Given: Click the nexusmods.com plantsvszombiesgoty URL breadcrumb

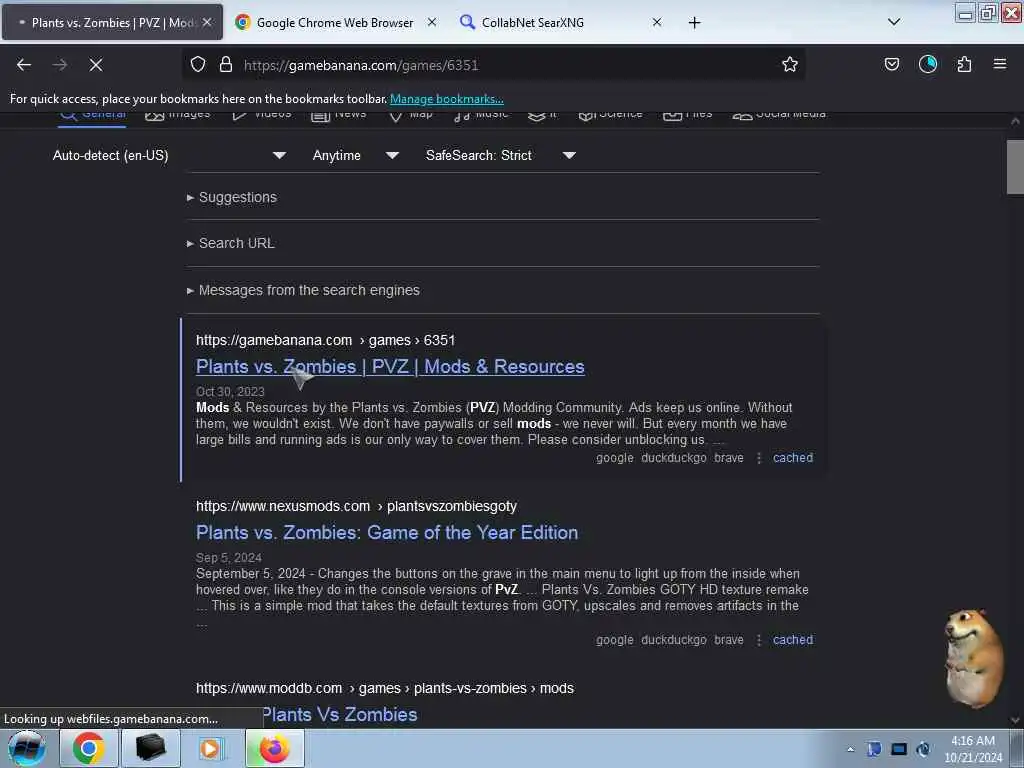Looking at the screenshot, I should click(x=356, y=506).
